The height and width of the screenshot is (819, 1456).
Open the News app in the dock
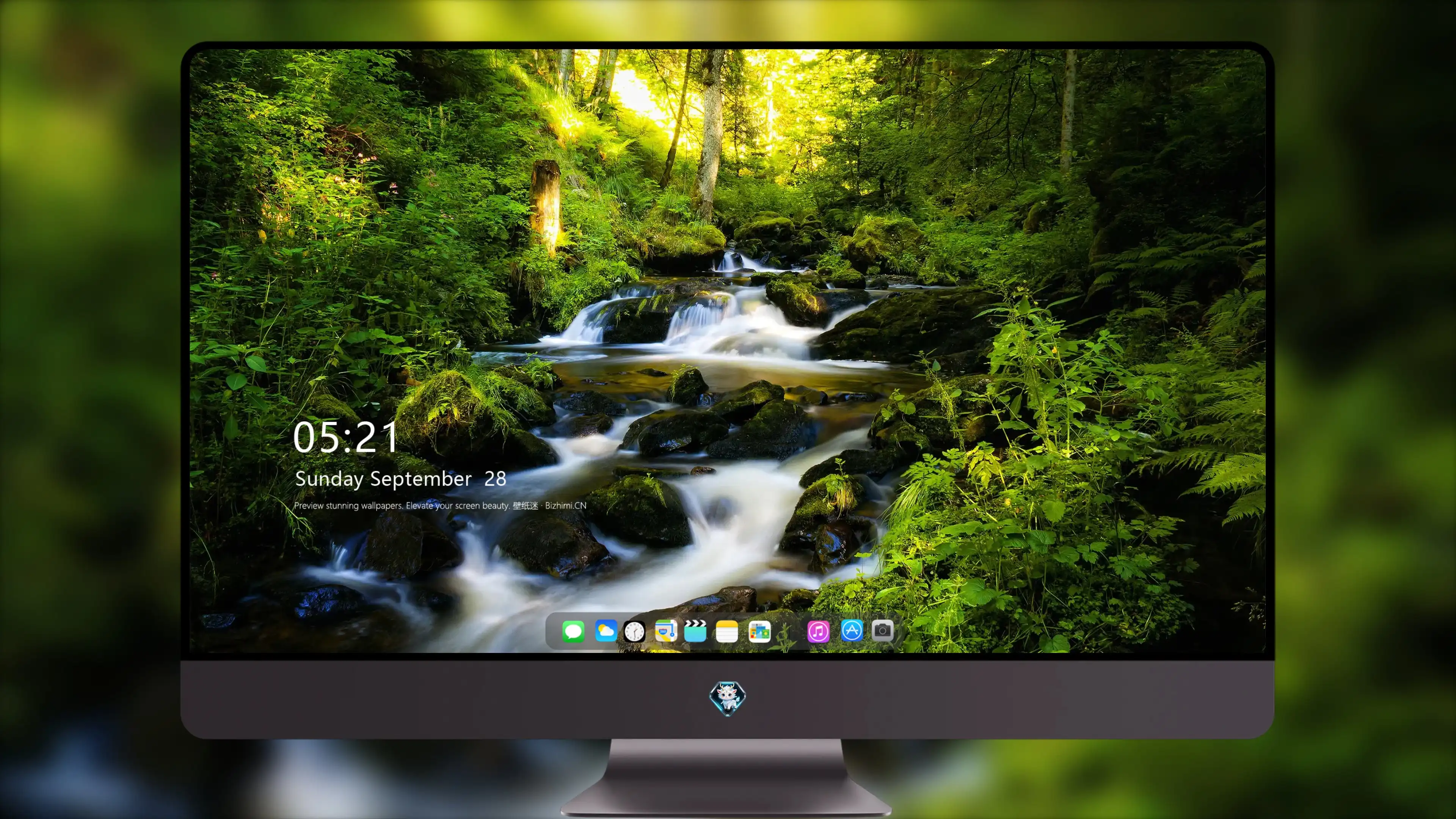pos(759,631)
